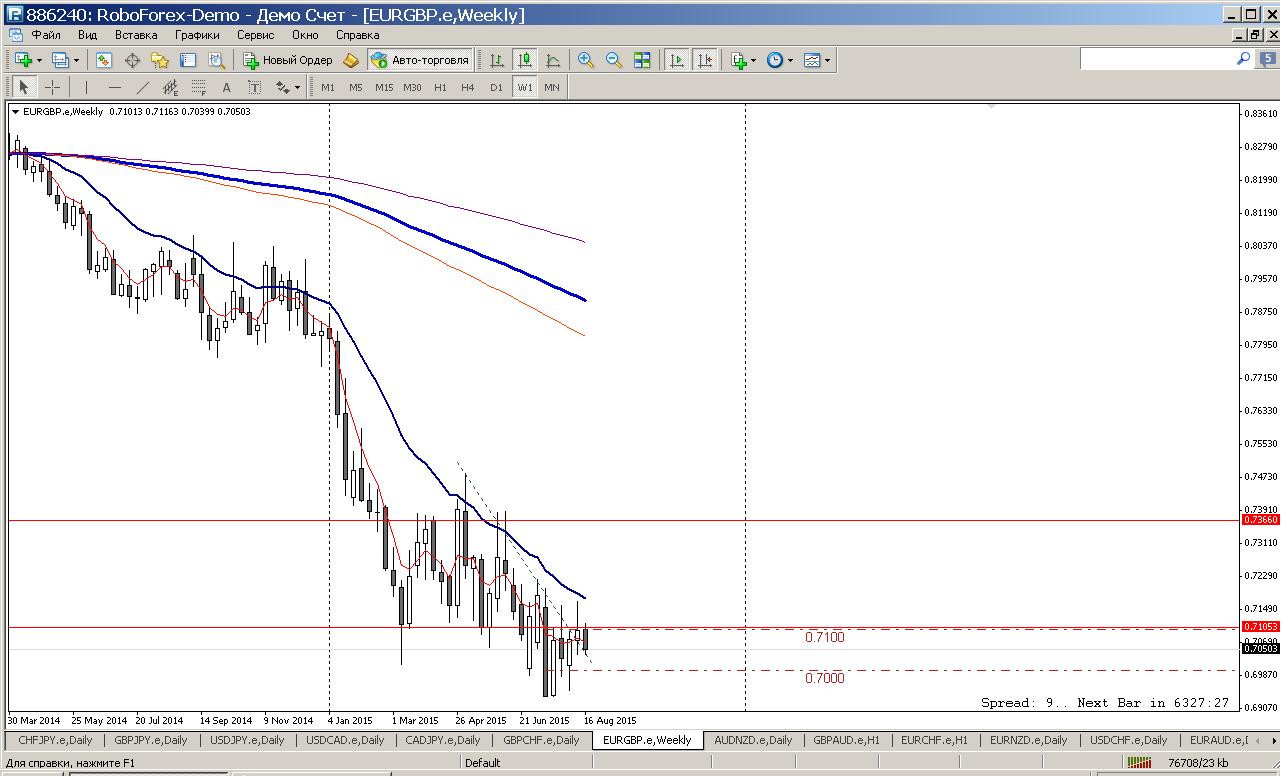This screenshot has height=776, width=1288.
Task: Expand the profiles dropdown arrow
Action: pos(76,60)
